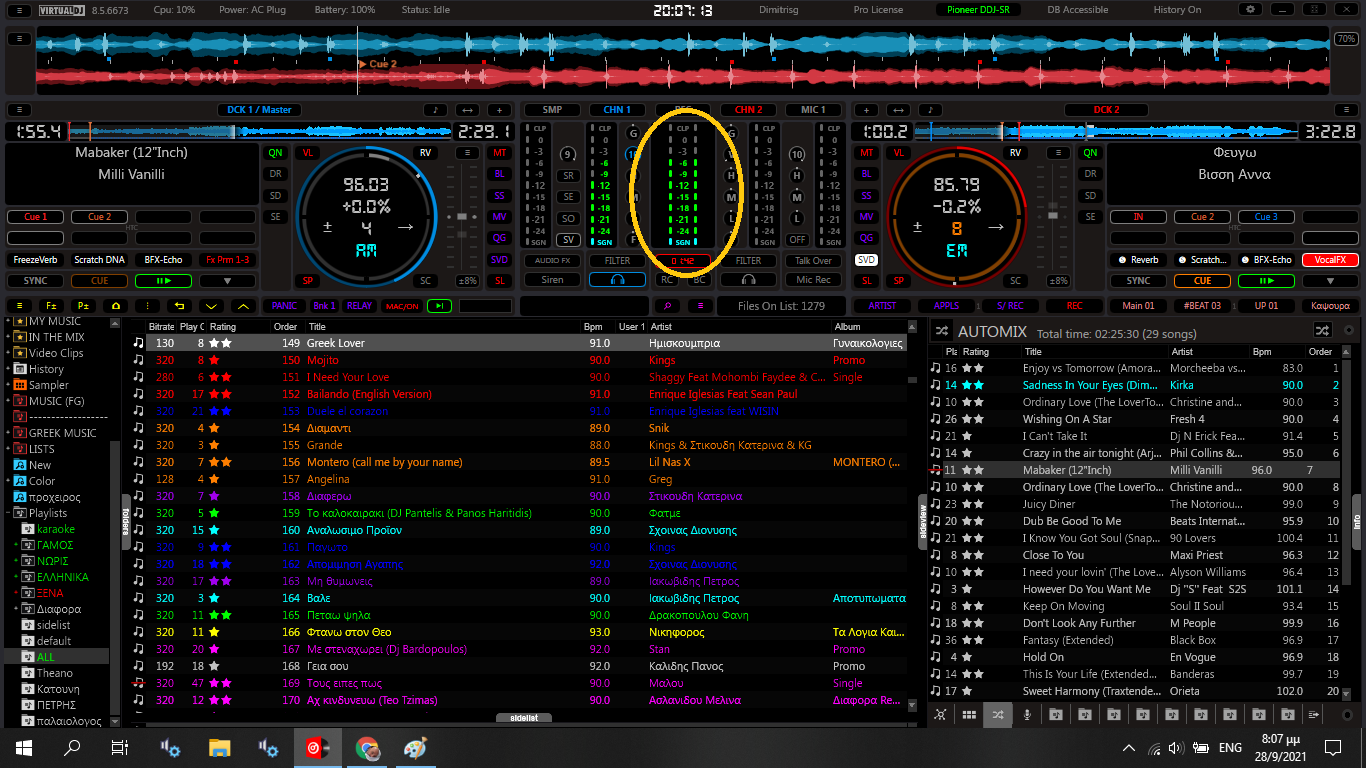Click the #BEAT 03 button
Image resolution: width=1366 pixels, height=768 pixels.
pyautogui.click(x=1202, y=306)
